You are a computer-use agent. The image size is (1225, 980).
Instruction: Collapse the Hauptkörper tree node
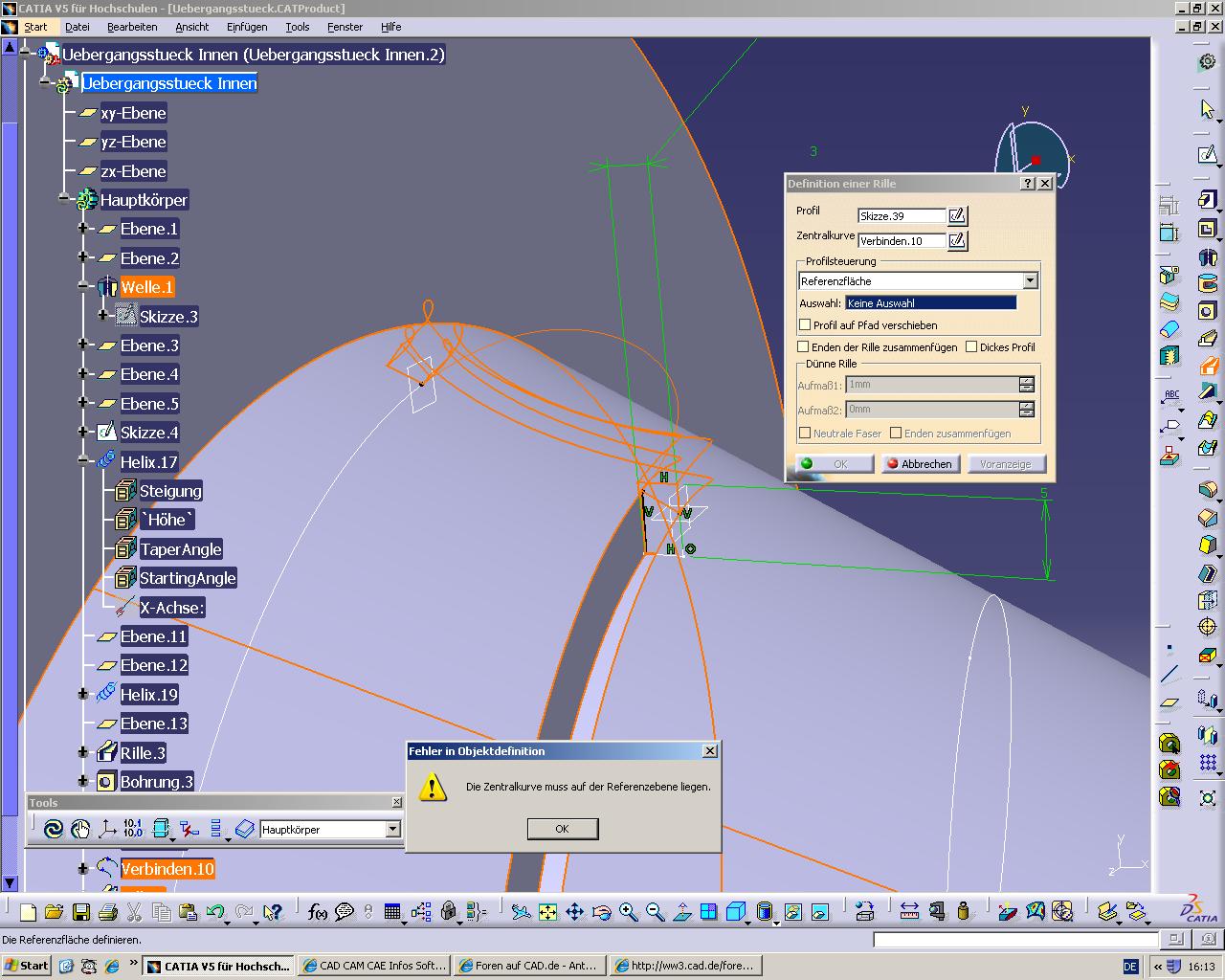click(63, 200)
